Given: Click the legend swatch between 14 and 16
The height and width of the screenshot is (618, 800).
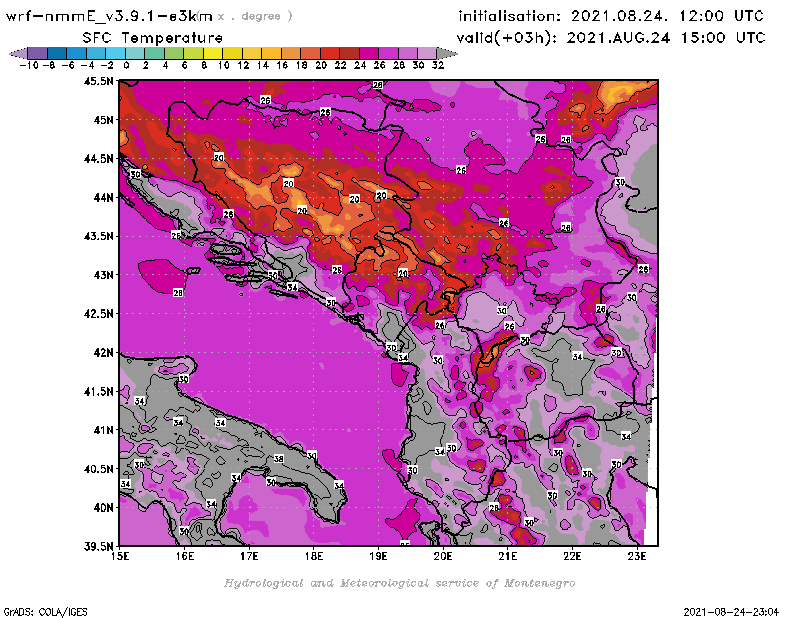Looking at the screenshot, I should click(x=271, y=53).
